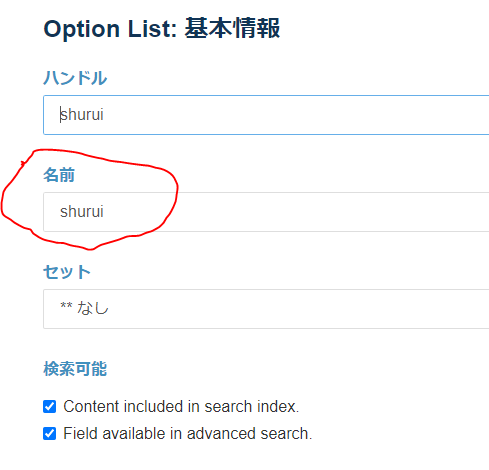Click the 'Field available in advanced search.' label

coord(188,434)
